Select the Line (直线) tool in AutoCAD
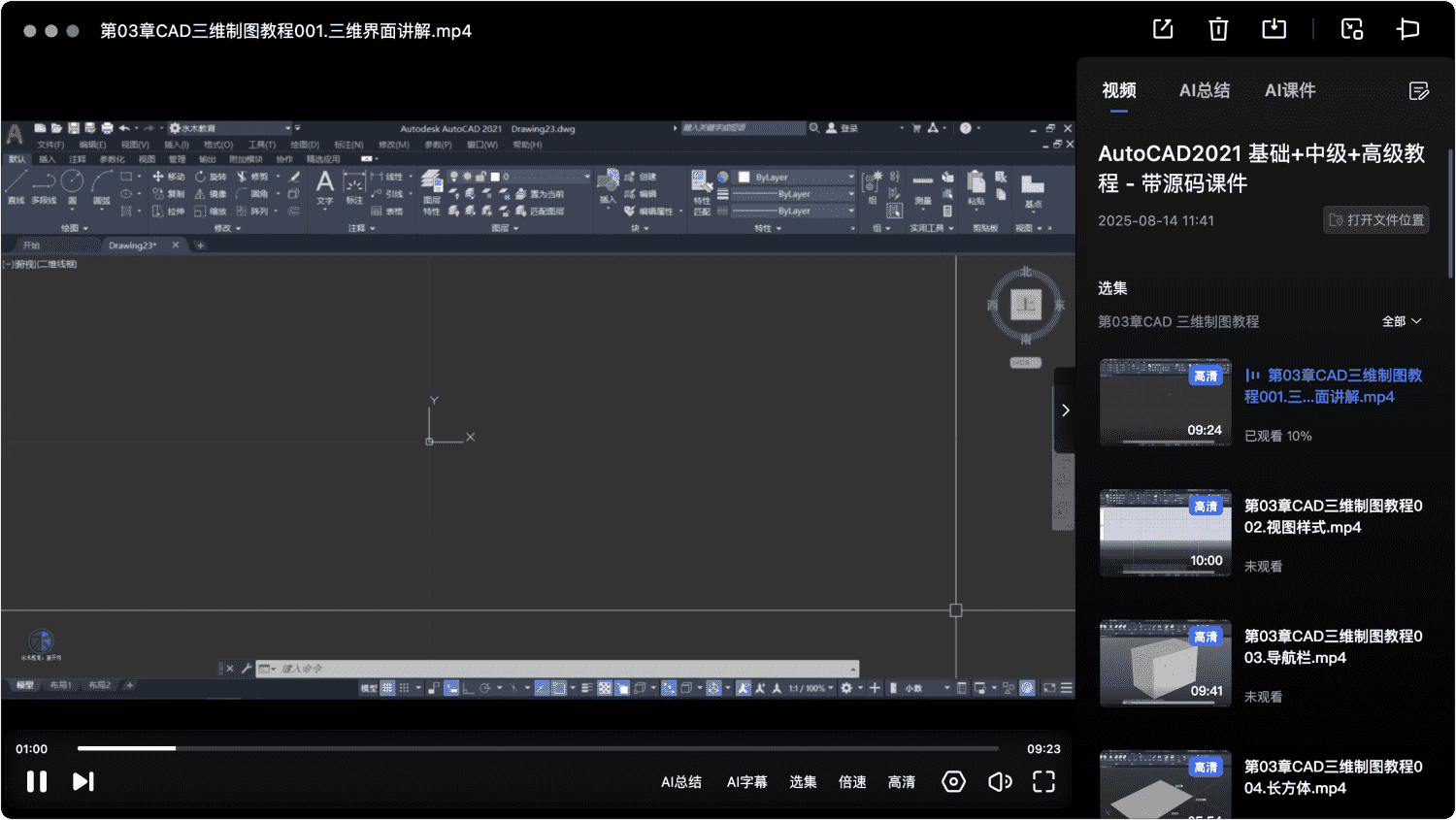This screenshot has height=820, width=1456. click(16, 186)
